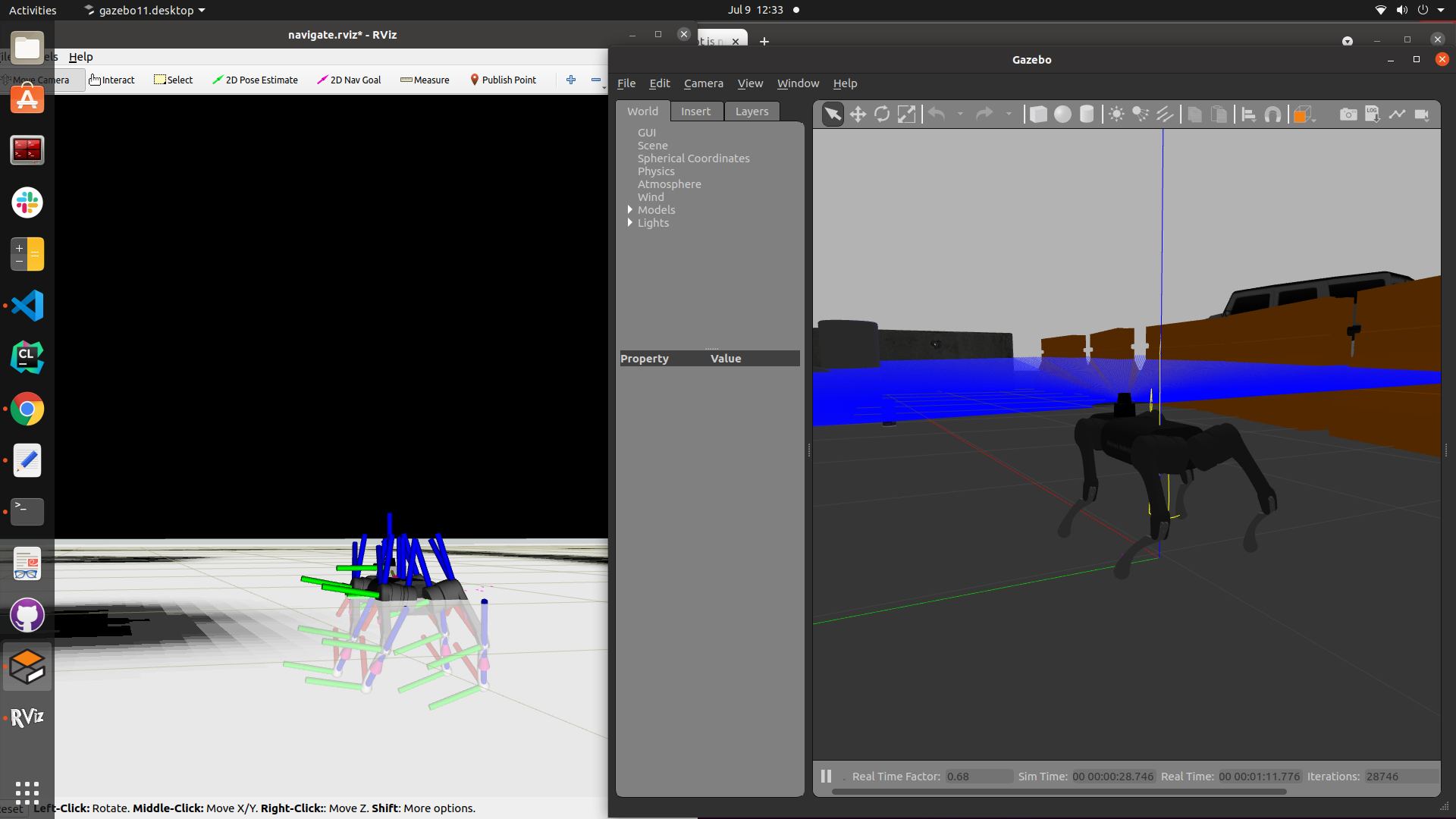Switch to the Insert tab
Viewport: 1456px width, 819px height.
[x=695, y=111]
